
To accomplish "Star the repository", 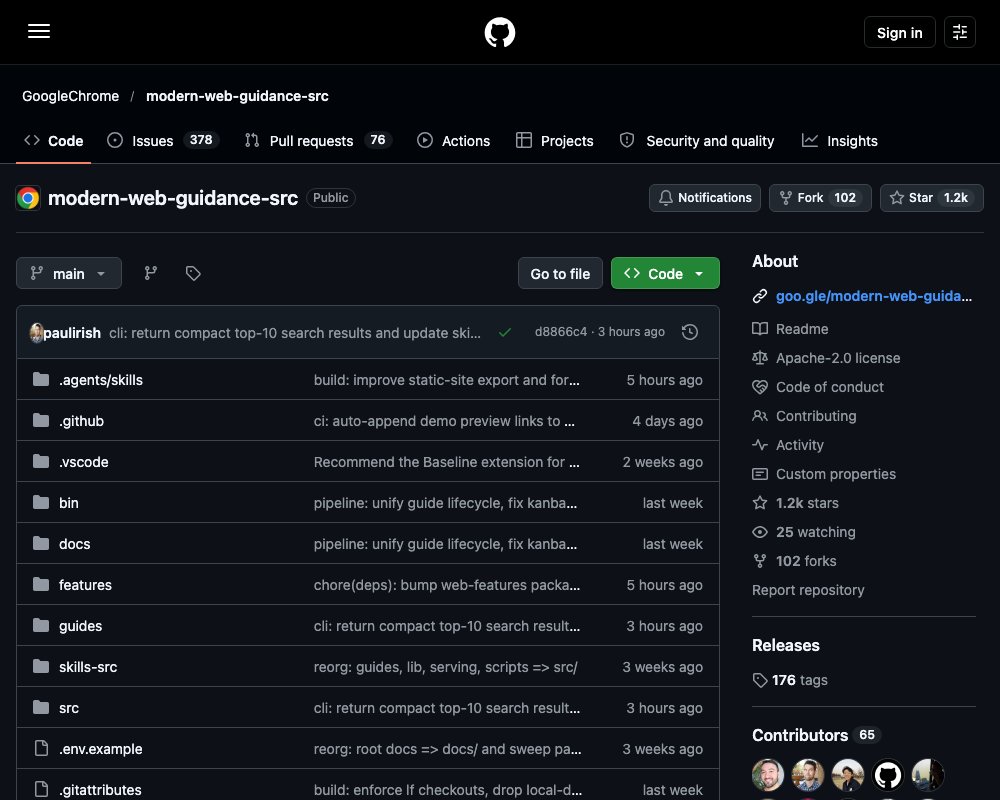I will pyautogui.click(x=932, y=198).
